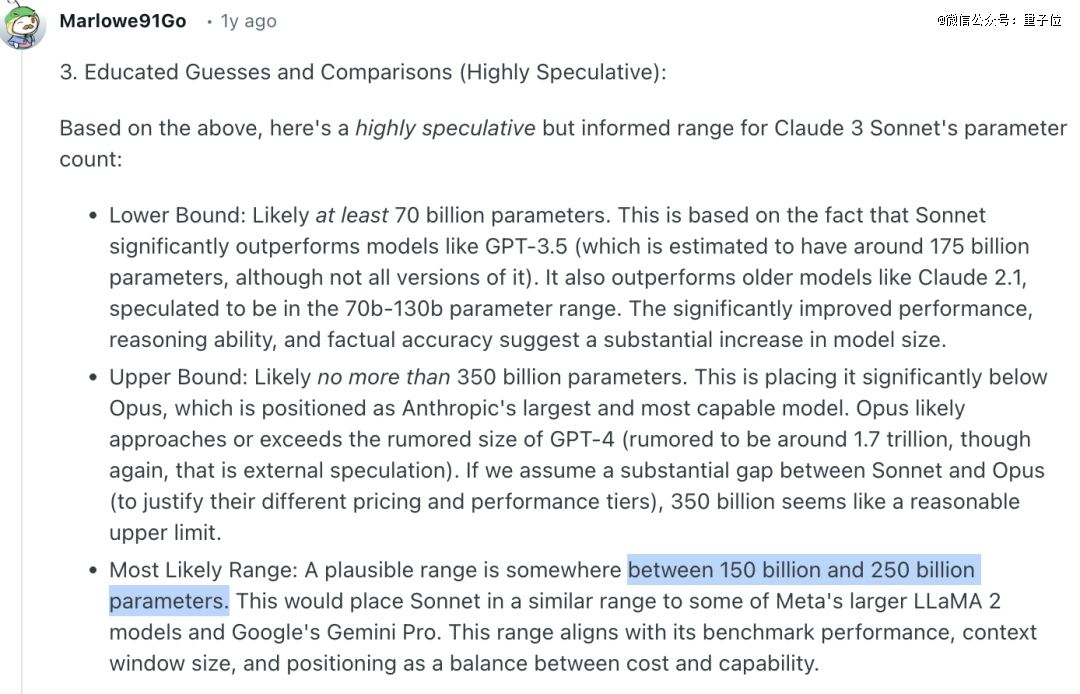Click the italic "at least" text
The height and width of the screenshot is (694, 1080).
352,215
